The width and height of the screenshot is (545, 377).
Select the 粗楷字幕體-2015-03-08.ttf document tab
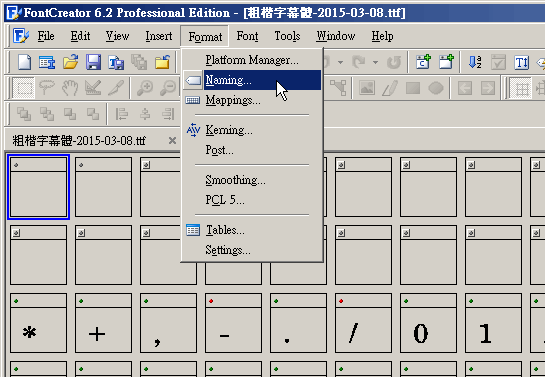point(79,141)
